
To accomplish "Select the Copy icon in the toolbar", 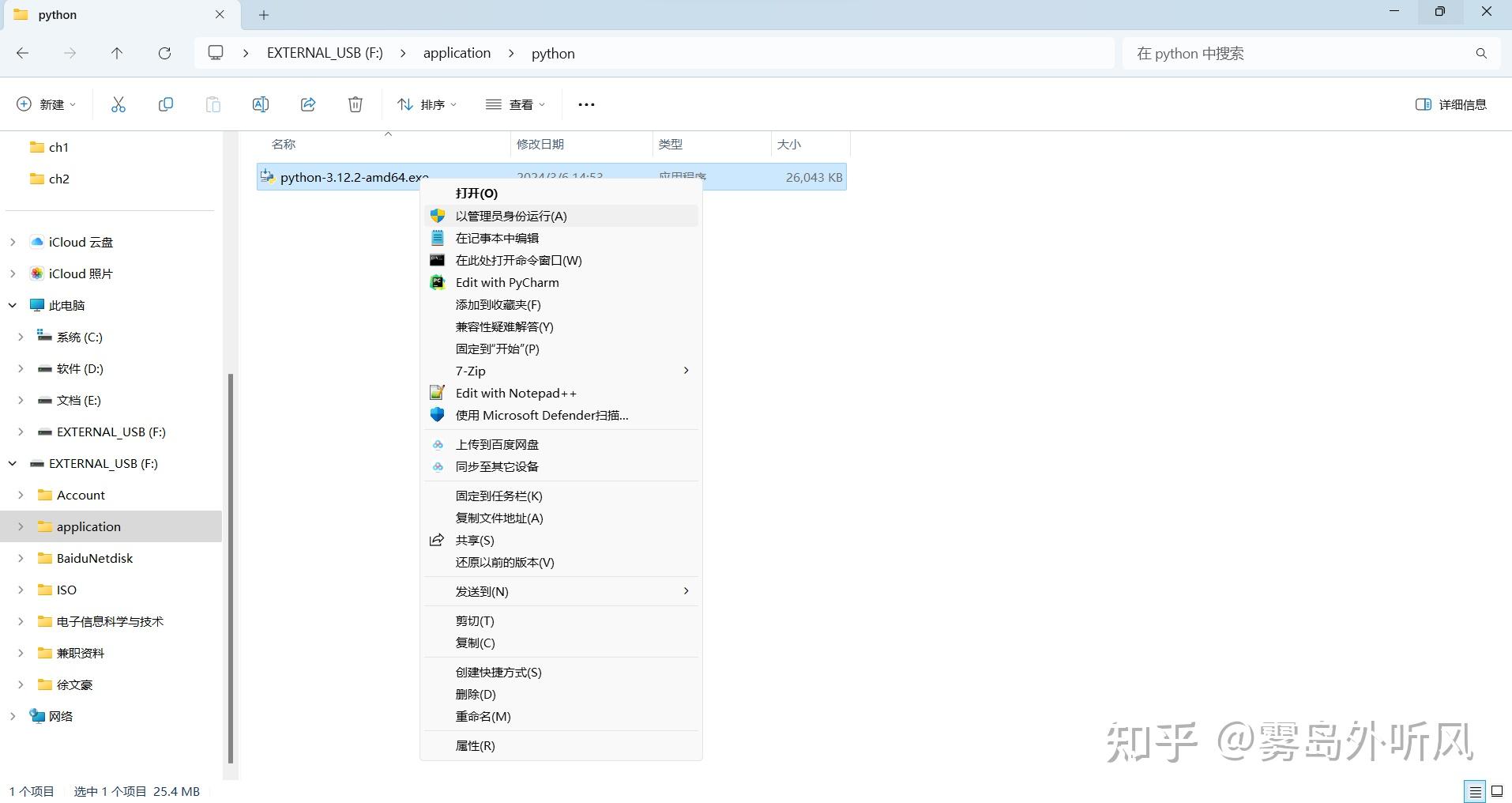I will [165, 104].
